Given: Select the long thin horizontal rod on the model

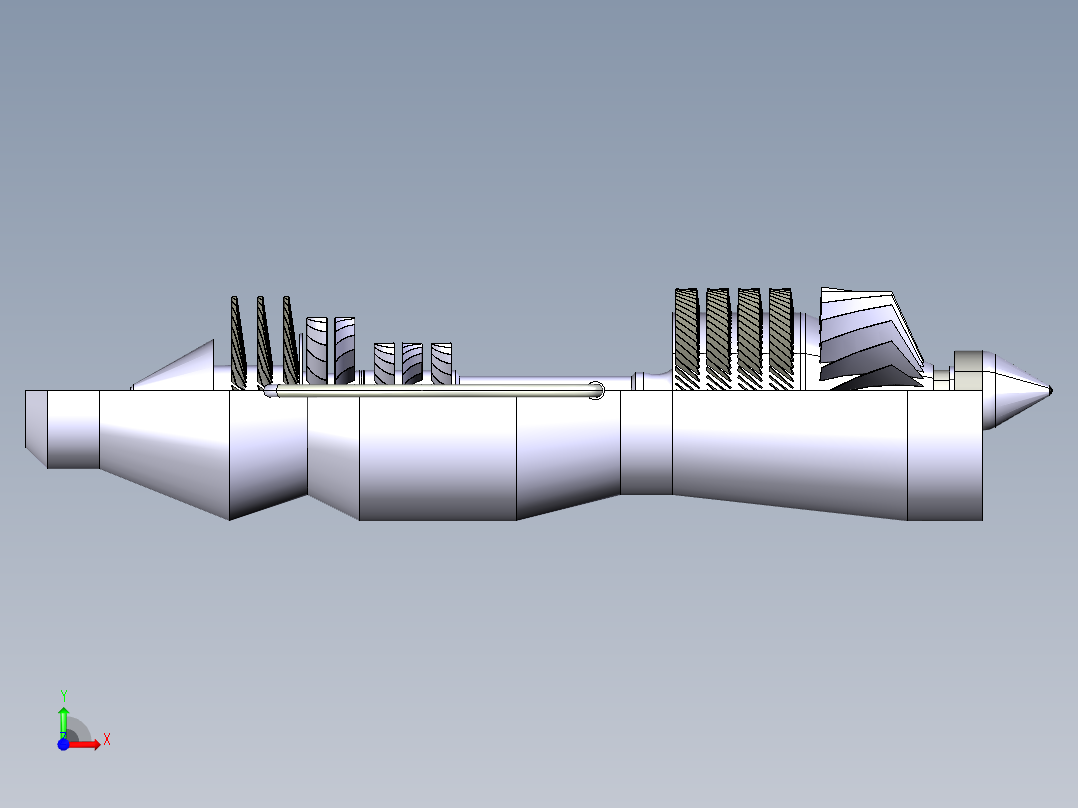Looking at the screenshot, I should 434,391.
